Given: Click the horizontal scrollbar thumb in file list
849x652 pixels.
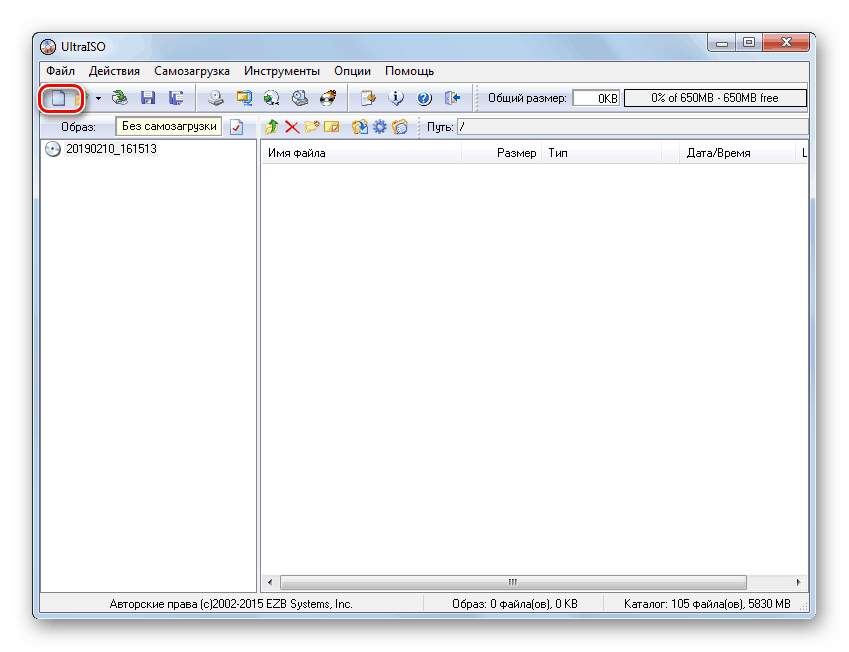Looking at the screenshot, I should click(x=513, y=583).
